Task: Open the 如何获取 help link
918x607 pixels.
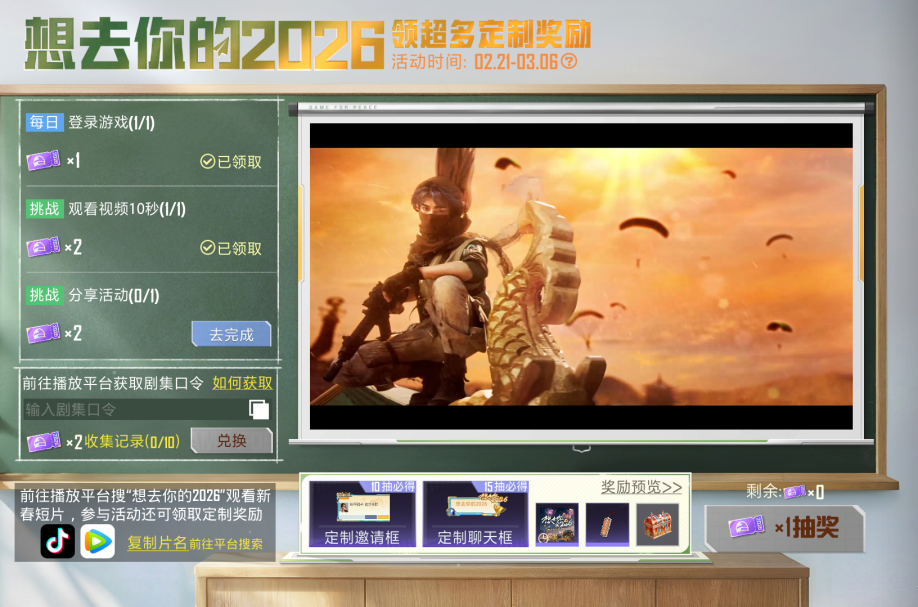Action: (243, 383)
